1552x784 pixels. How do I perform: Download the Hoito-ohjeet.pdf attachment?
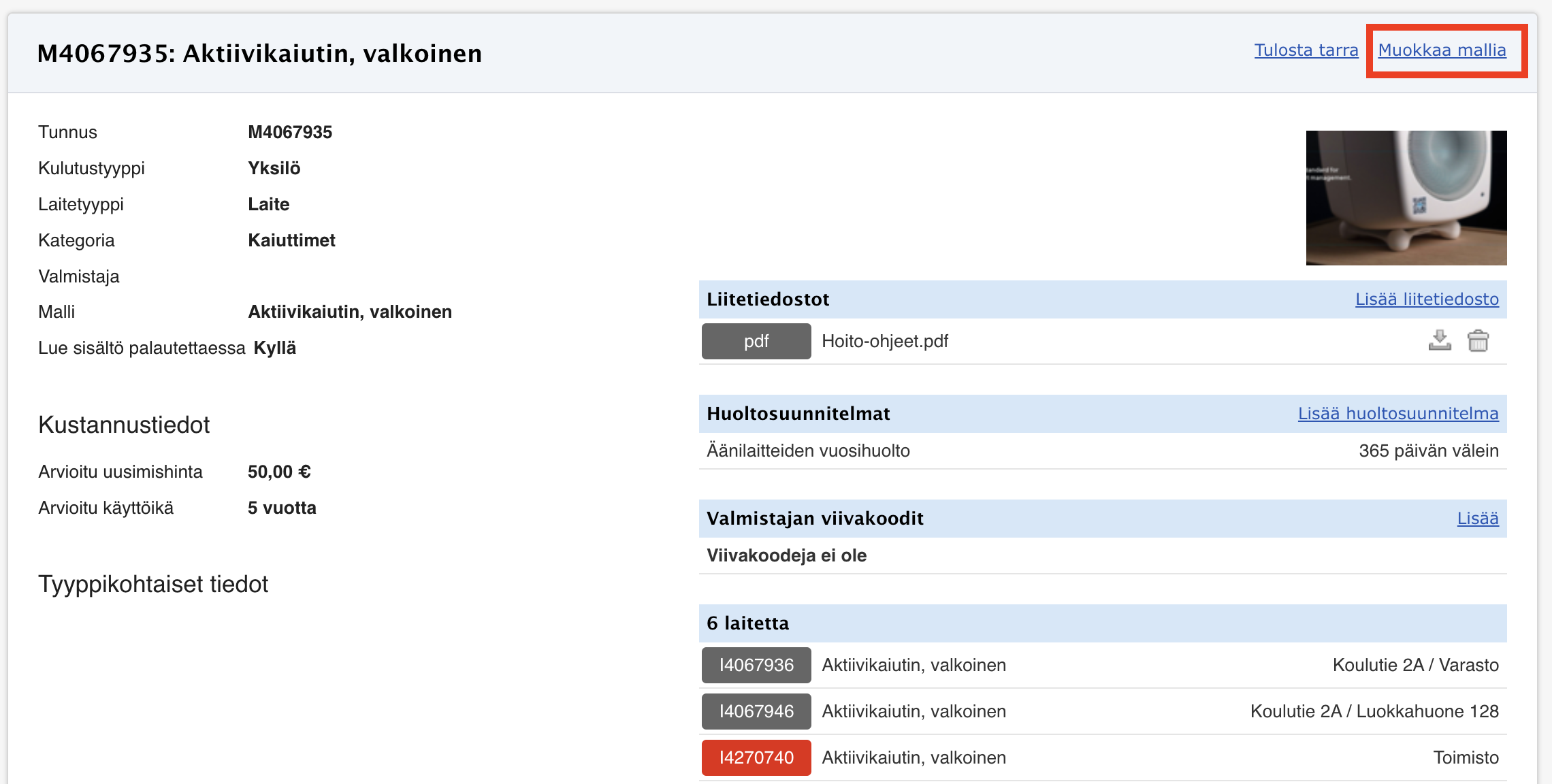pos(1439,340)
